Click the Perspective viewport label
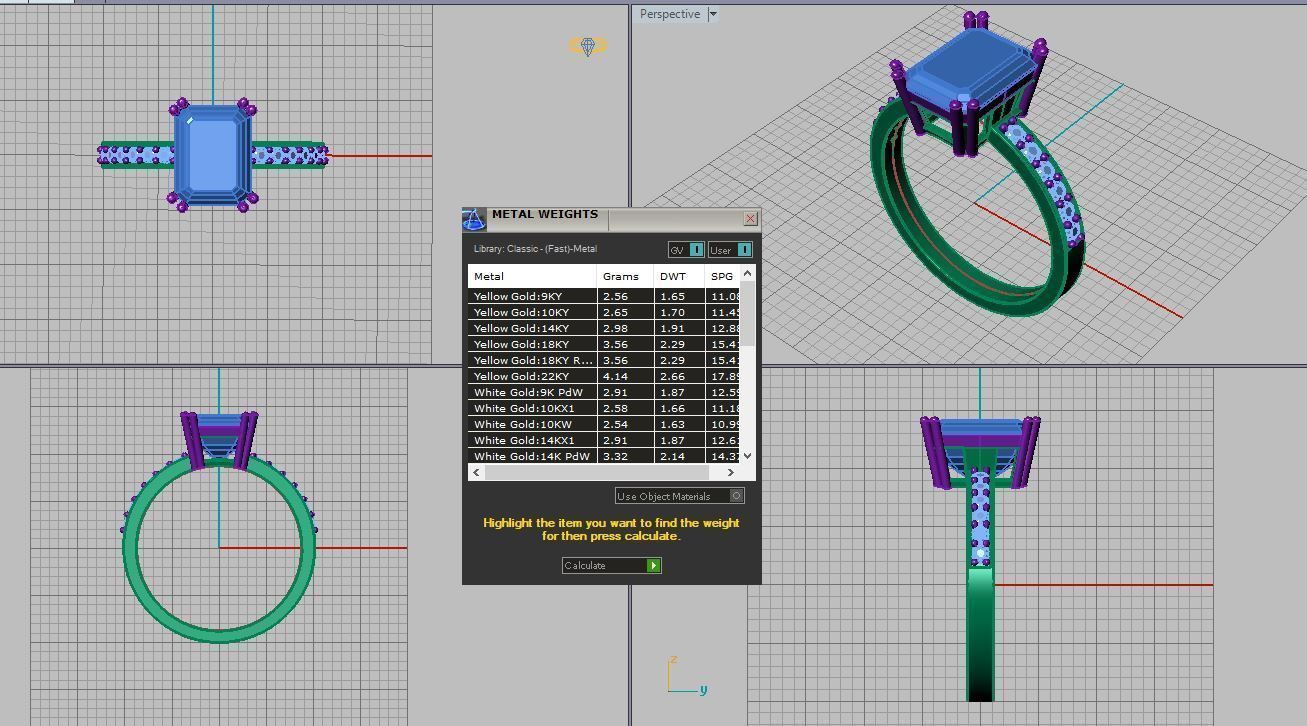The image size is (1307, 726). [x=670, y=14]
